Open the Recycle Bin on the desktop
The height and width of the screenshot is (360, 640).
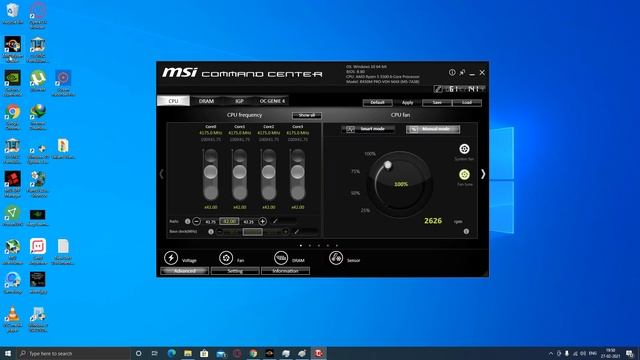pos(13,13)
